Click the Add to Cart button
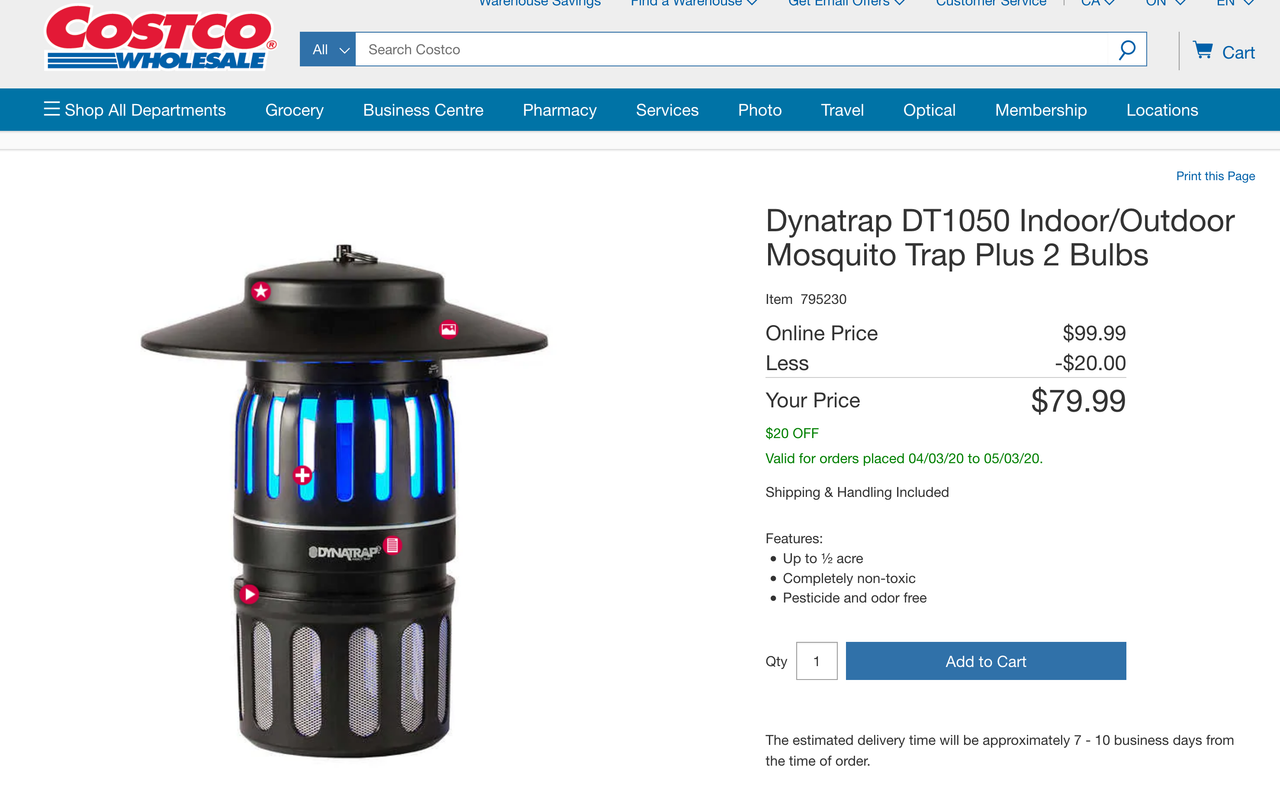 pos(986,661)
